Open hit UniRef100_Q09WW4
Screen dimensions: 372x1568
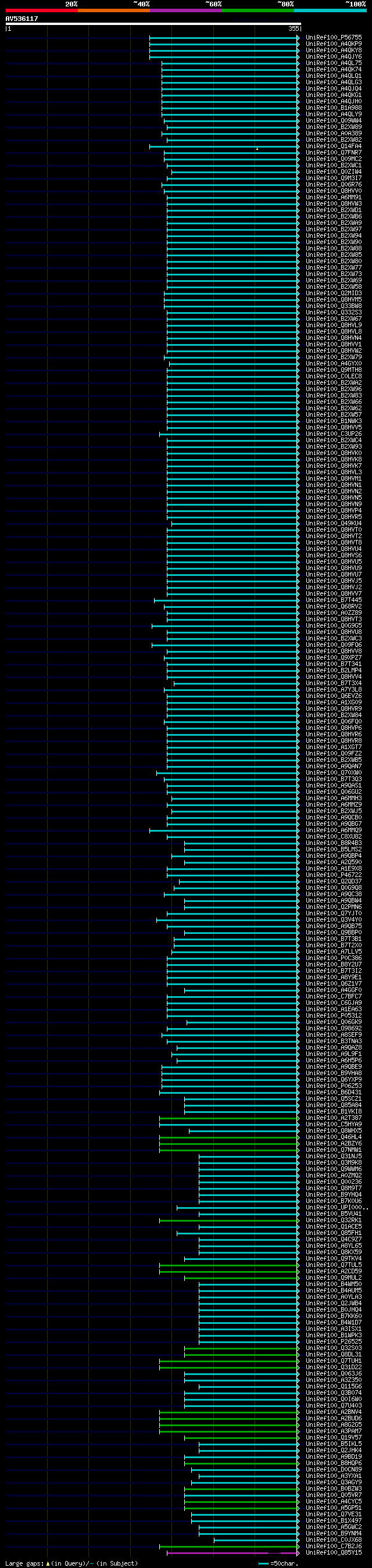point(334,120)
